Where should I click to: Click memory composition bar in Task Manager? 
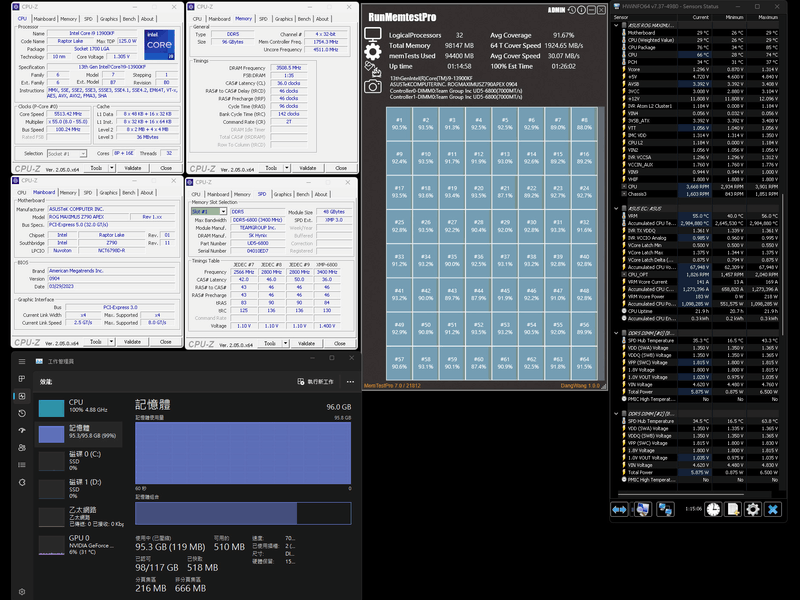(x=243, y=513)
